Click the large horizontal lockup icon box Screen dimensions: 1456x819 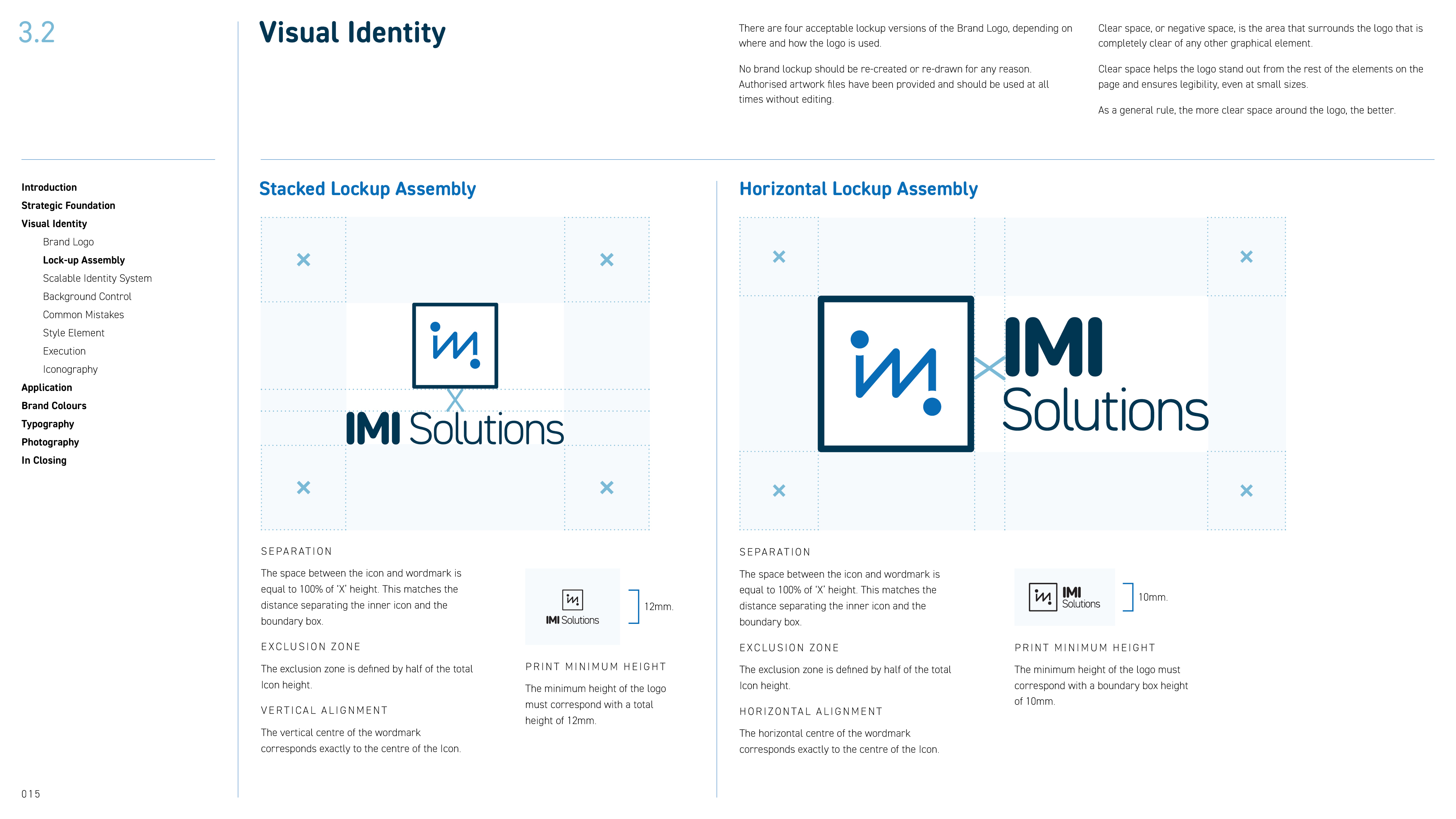(895, 373)
